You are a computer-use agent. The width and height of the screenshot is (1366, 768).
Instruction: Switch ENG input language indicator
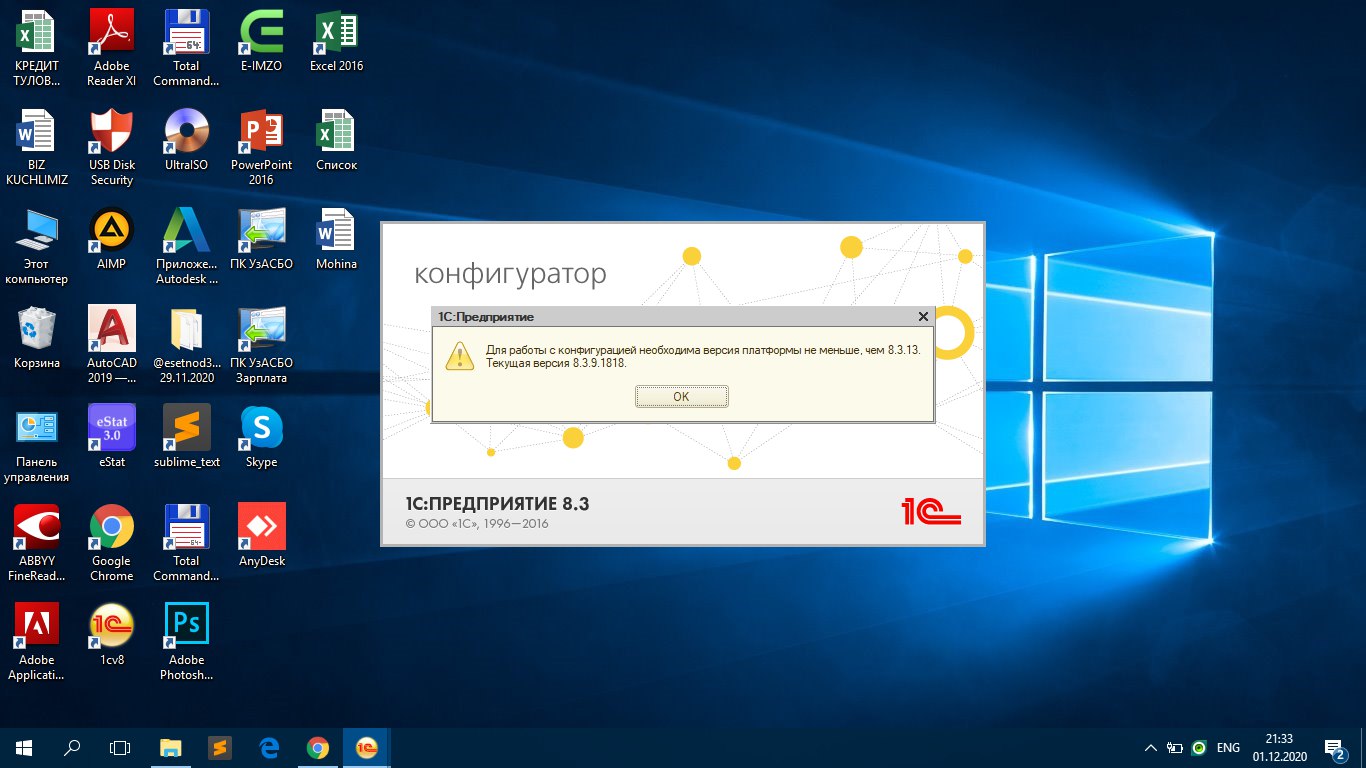1229,747
